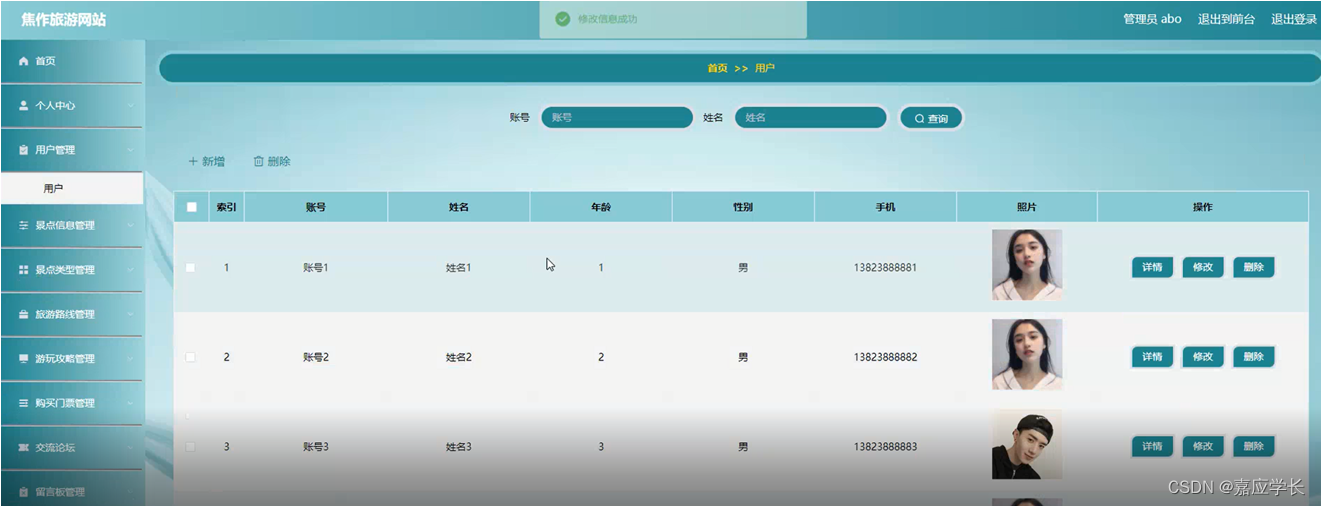This screenshot has width=1321, height=506.
Task: Click the grid icon beside 景点类型管理
Action: (x=24, y=270)
